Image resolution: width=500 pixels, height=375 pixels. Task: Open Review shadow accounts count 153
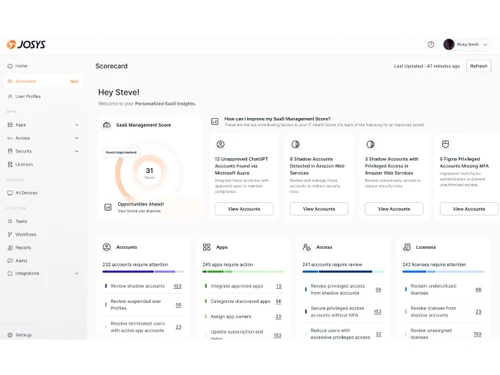coord(177,286)
